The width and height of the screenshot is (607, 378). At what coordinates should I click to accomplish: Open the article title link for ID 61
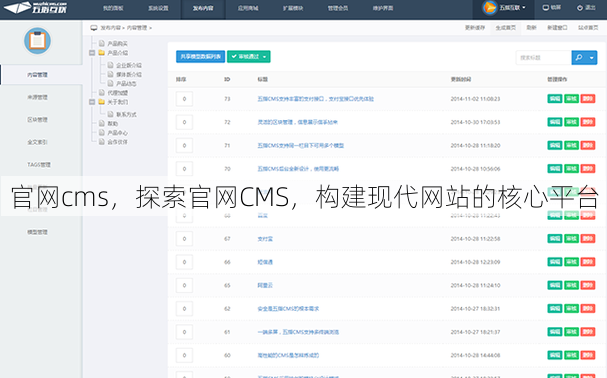coord(298,332)
